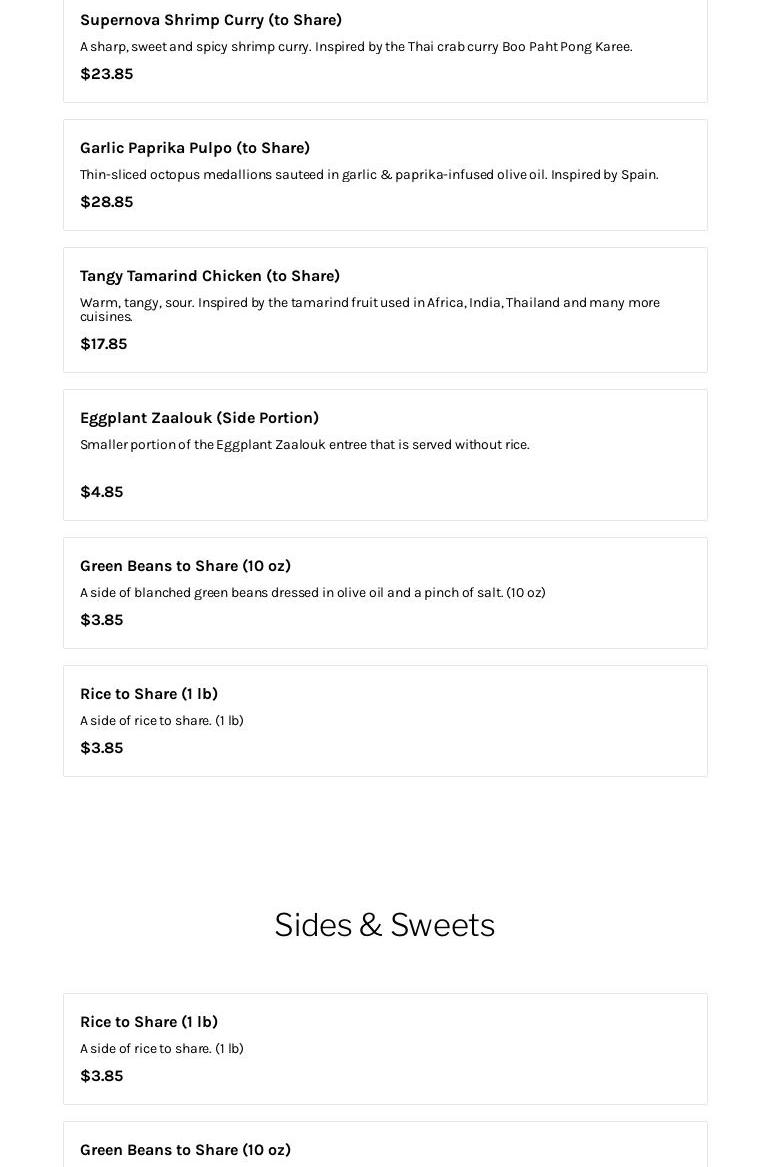Open Supernova Shrimp Curry menu item
770x1167 pixels.
210,20
